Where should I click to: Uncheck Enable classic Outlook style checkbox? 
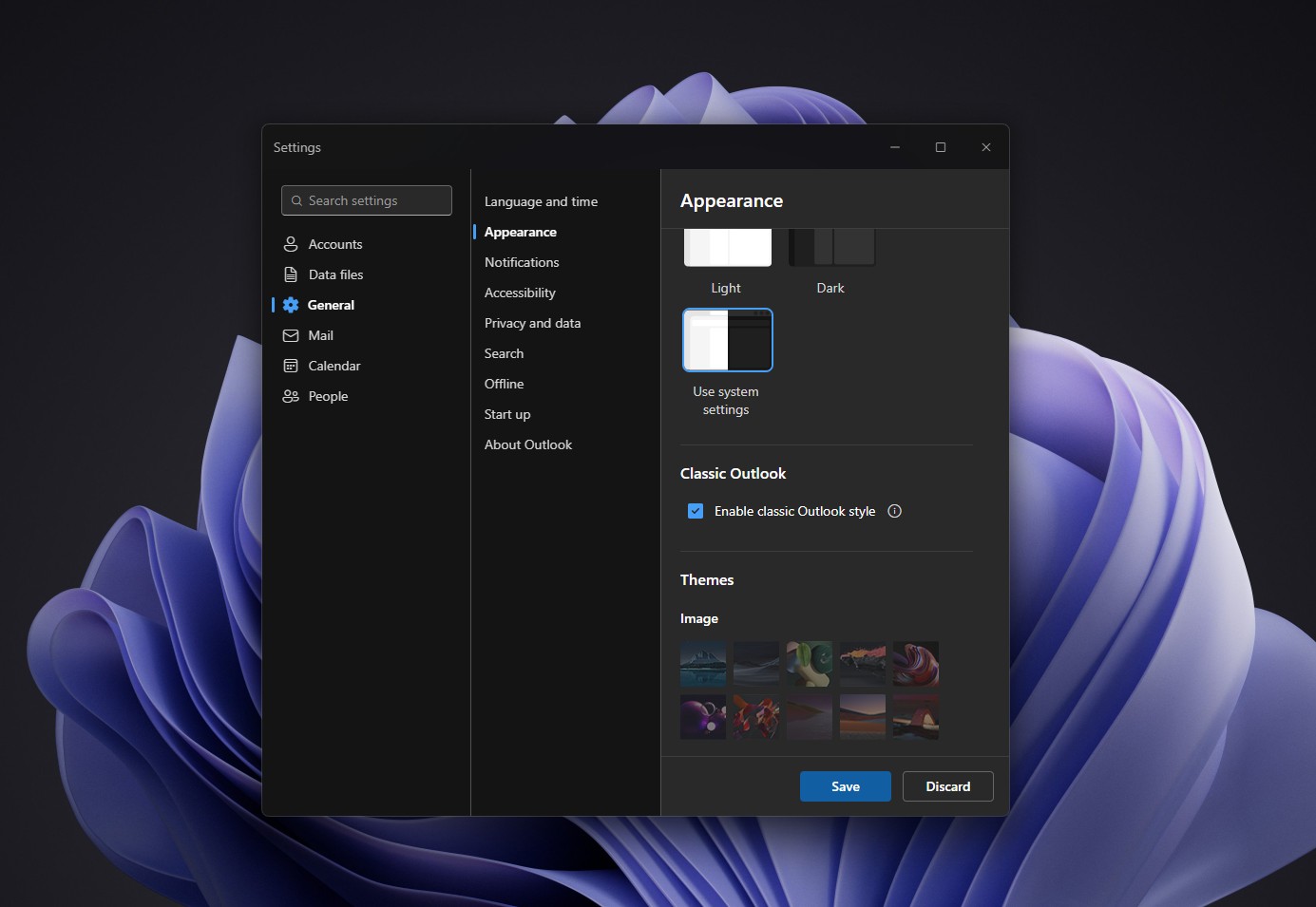coord(696,511)
